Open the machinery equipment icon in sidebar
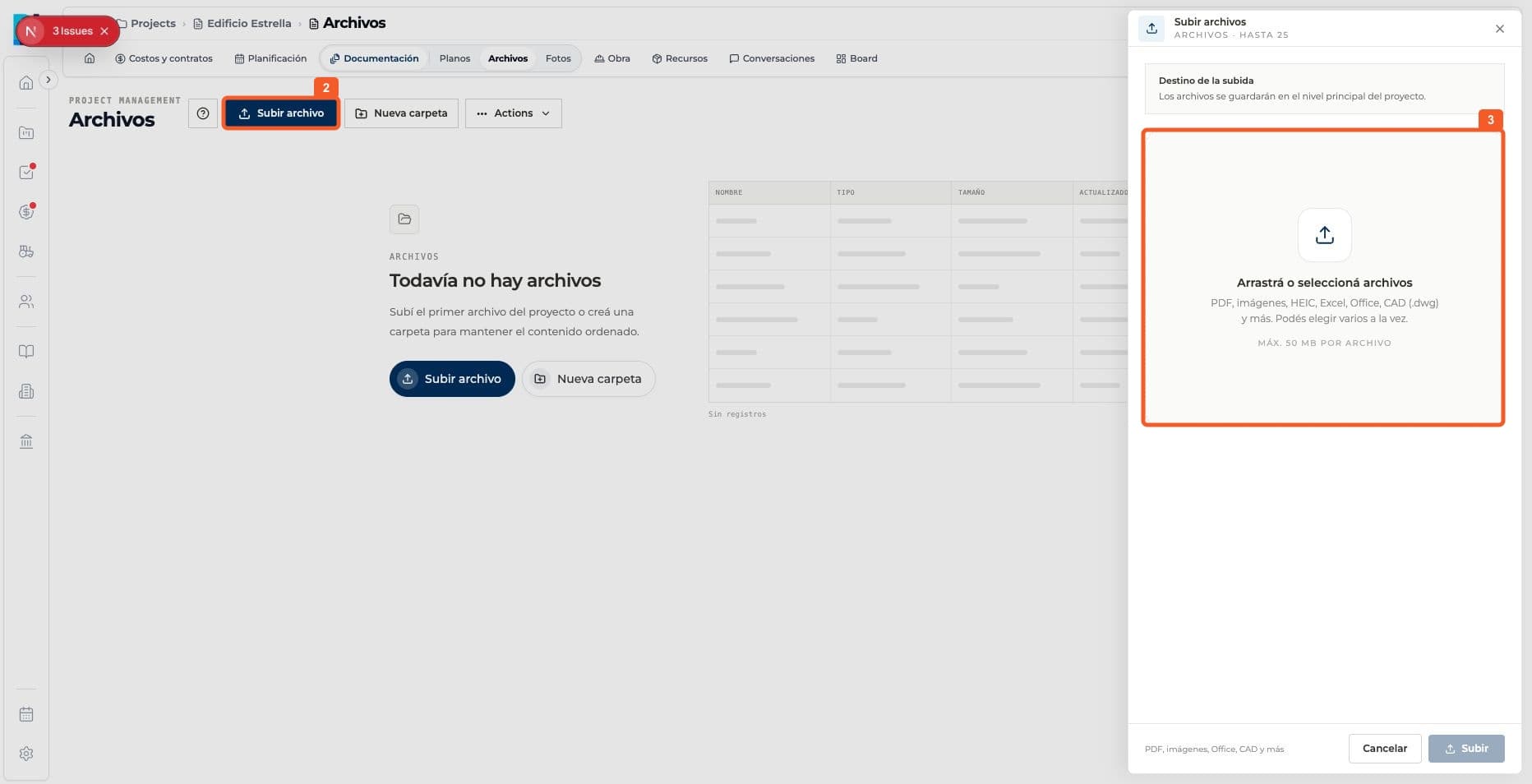This screenshot has height=784, width=1532. coord(26,251)
